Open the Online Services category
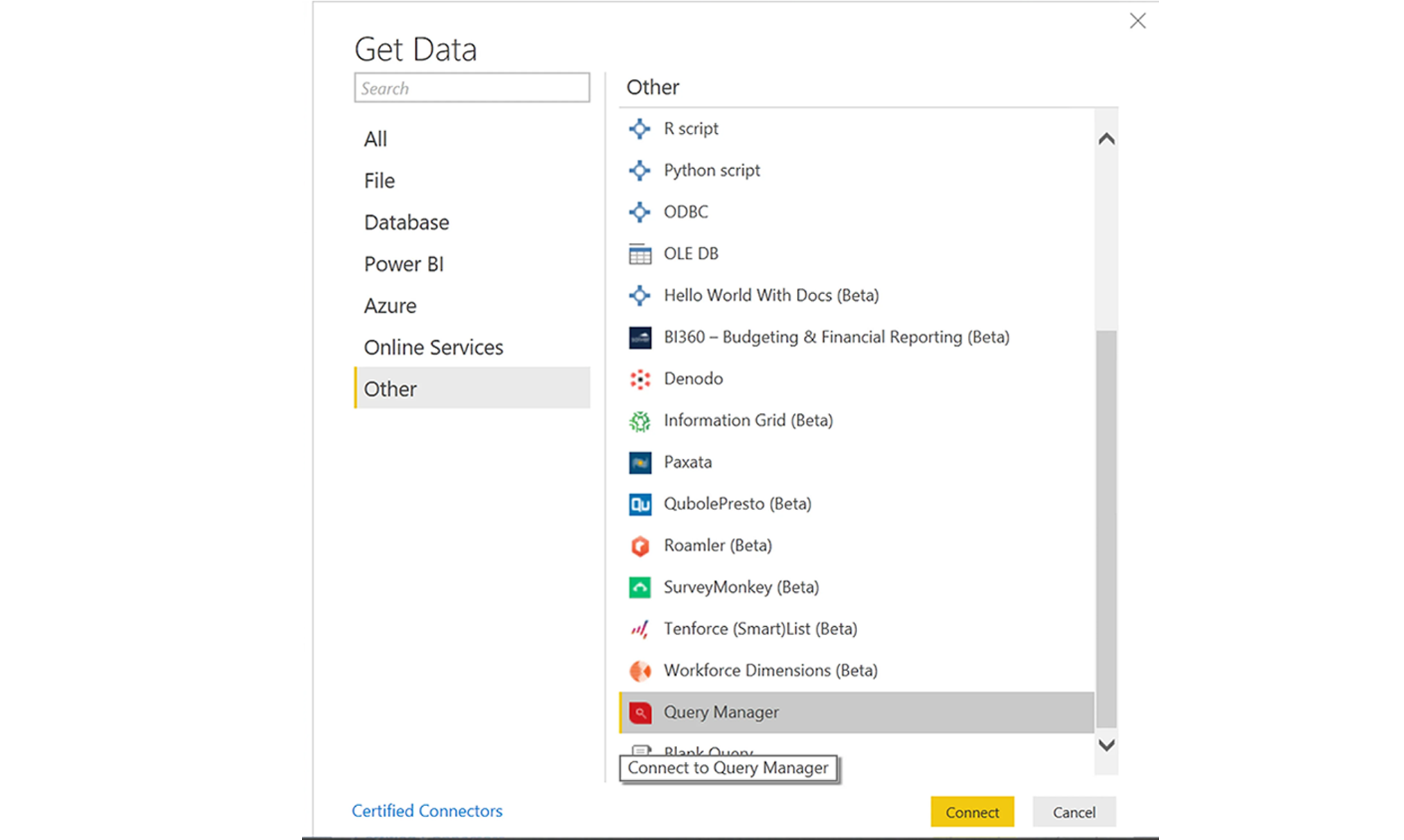1404x840 pixels. [x=472, y=347]
